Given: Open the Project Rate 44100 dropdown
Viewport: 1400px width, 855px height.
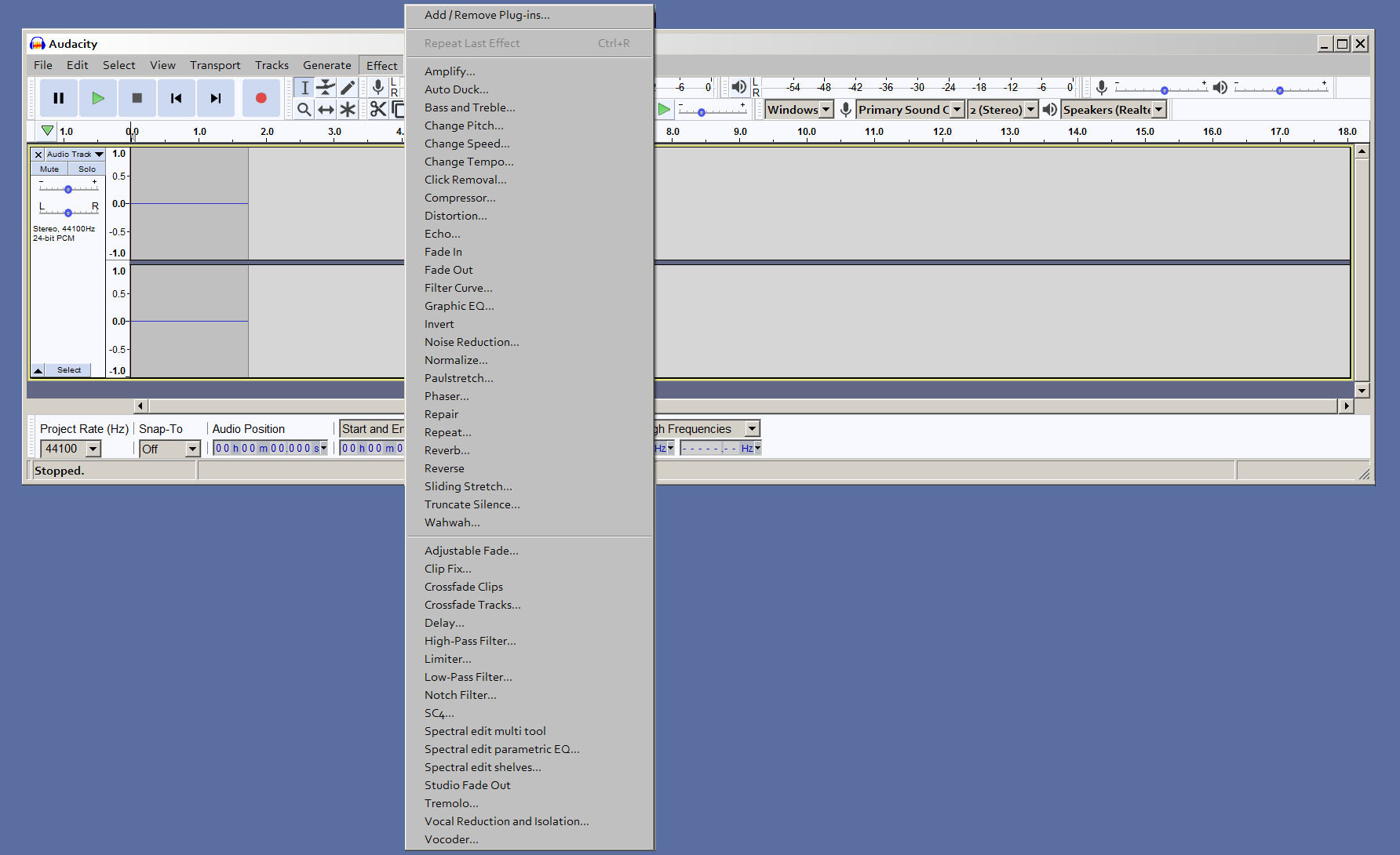Looking at the screenshot, I should pos(93,449).
